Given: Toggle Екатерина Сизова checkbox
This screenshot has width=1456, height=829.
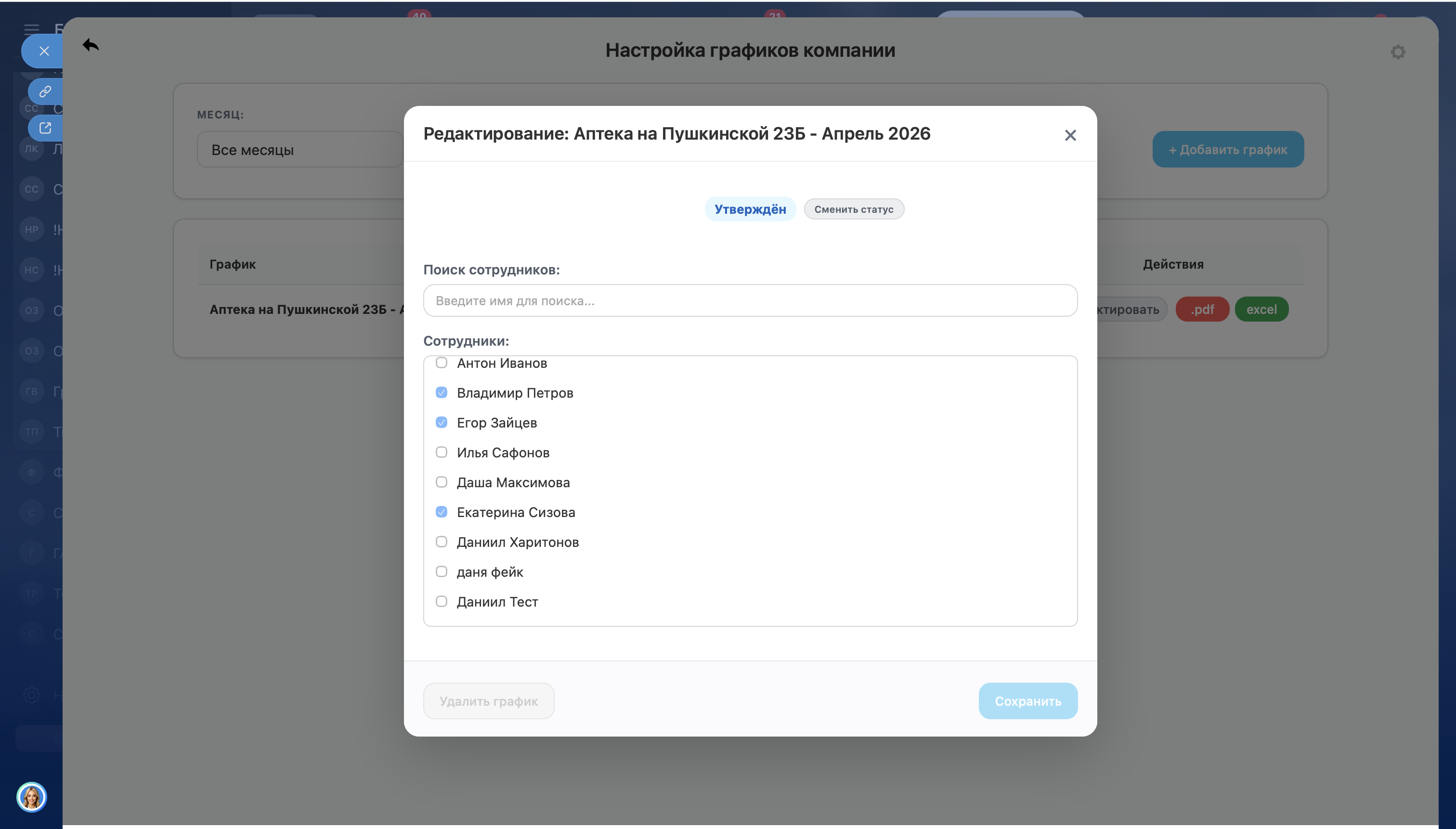Looking at the screenshot, I should [x=442, y=512].
